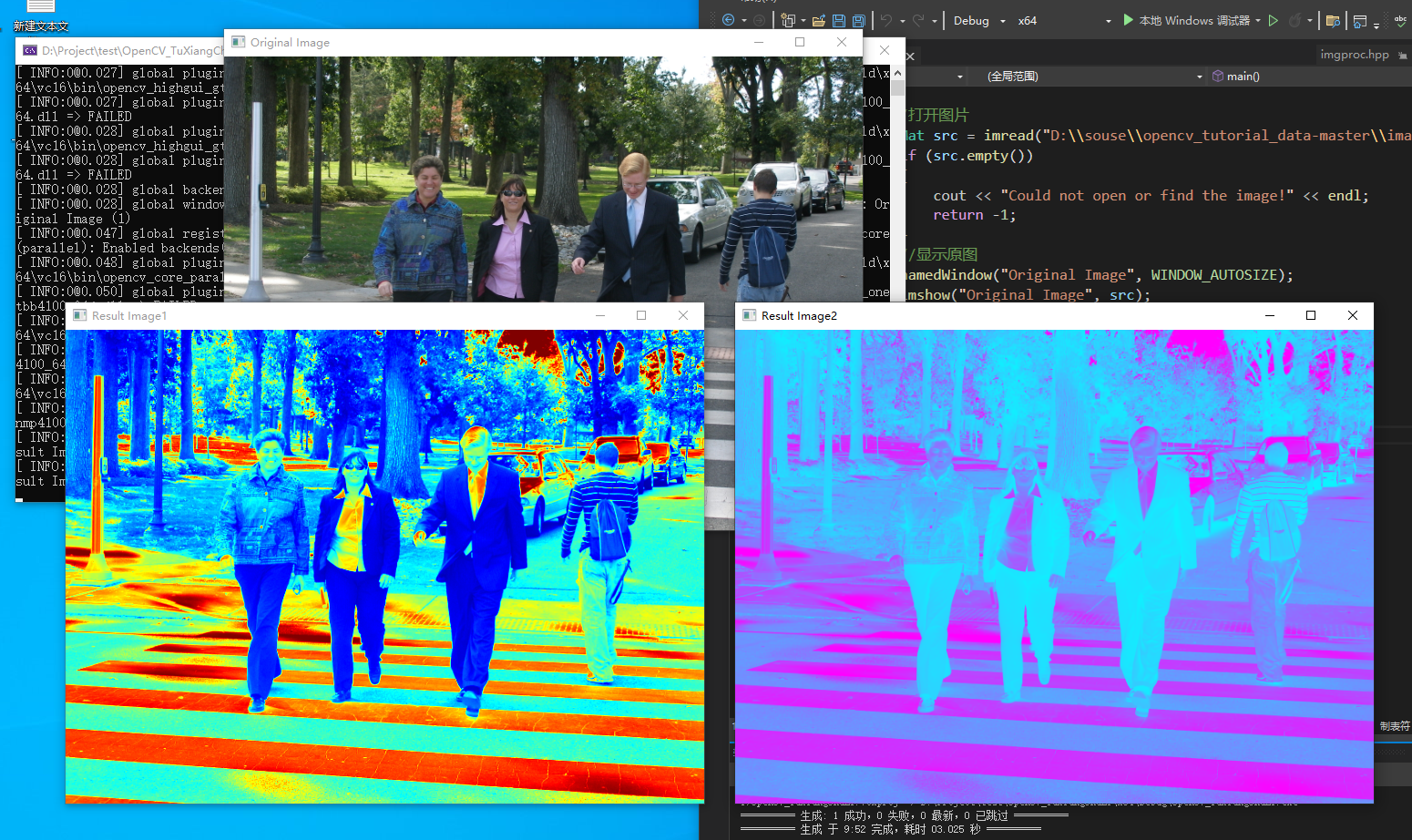
Task: Click the Save All icon
Action: pos(858,20)
